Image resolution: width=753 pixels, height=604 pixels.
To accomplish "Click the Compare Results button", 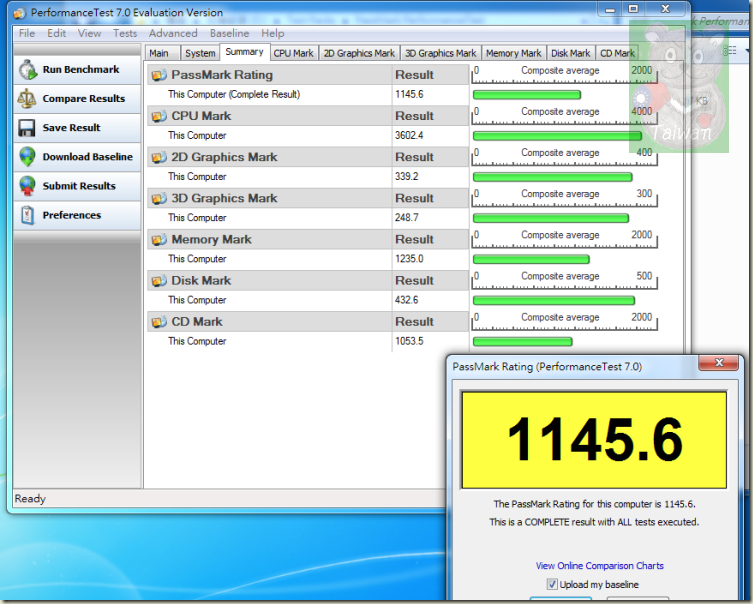I will 77,99.
